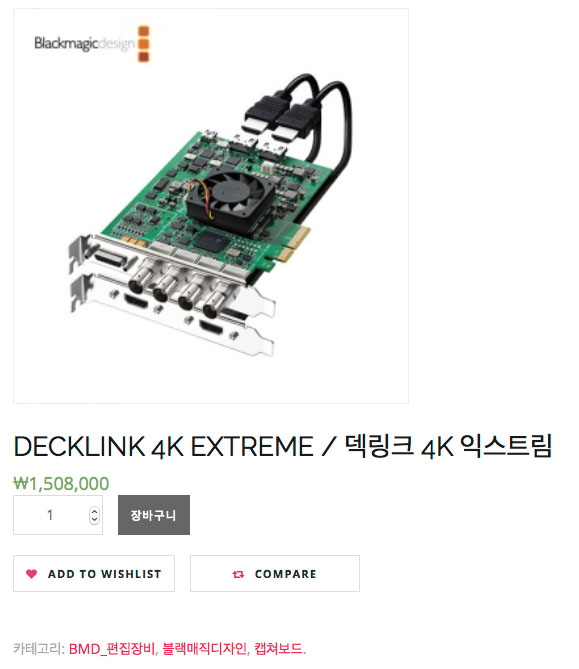Screen dimensions: 579x669
Task: Open the BMD_편집장비 category link
Action: click(112, 649)
